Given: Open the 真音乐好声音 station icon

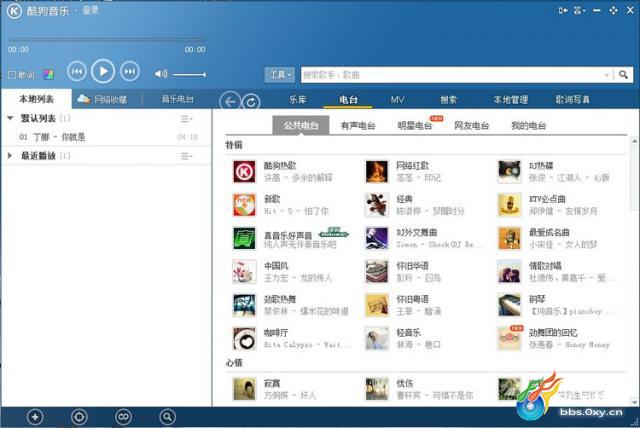Looking at the screenshot, I should pyautogui.click(x=244, y=238).
